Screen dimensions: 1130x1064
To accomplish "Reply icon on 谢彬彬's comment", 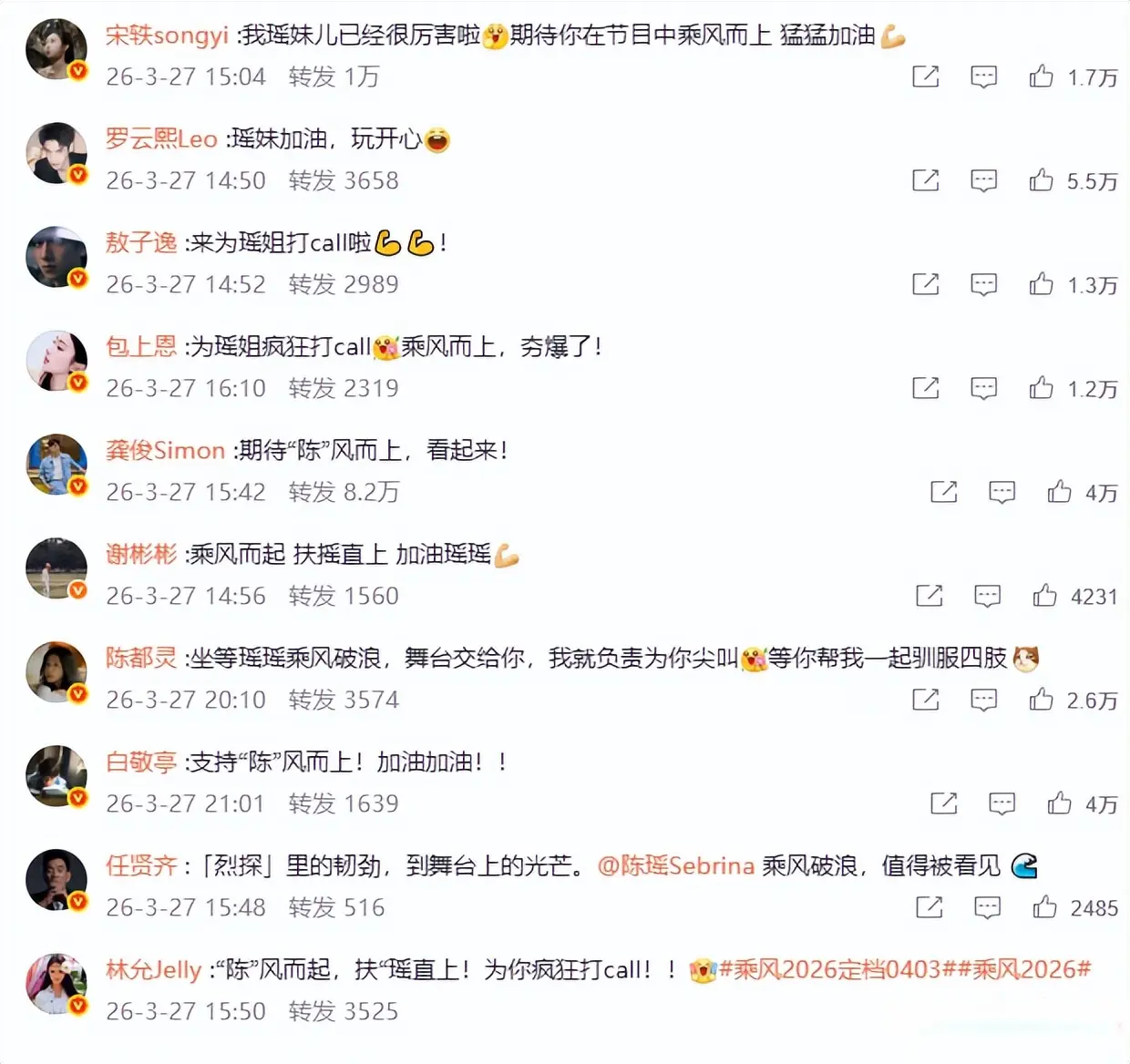I will (x=987, y=596).
